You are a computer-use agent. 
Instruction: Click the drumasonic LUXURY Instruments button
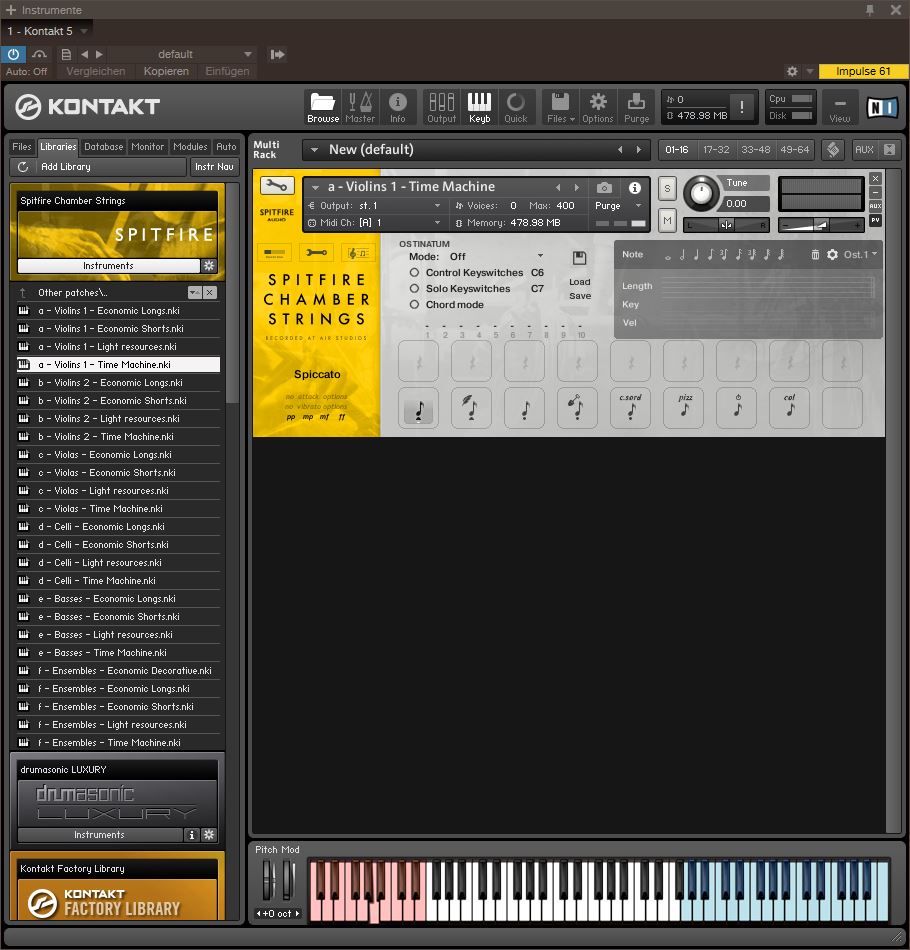pyautogui.click(x=99, y=835)
